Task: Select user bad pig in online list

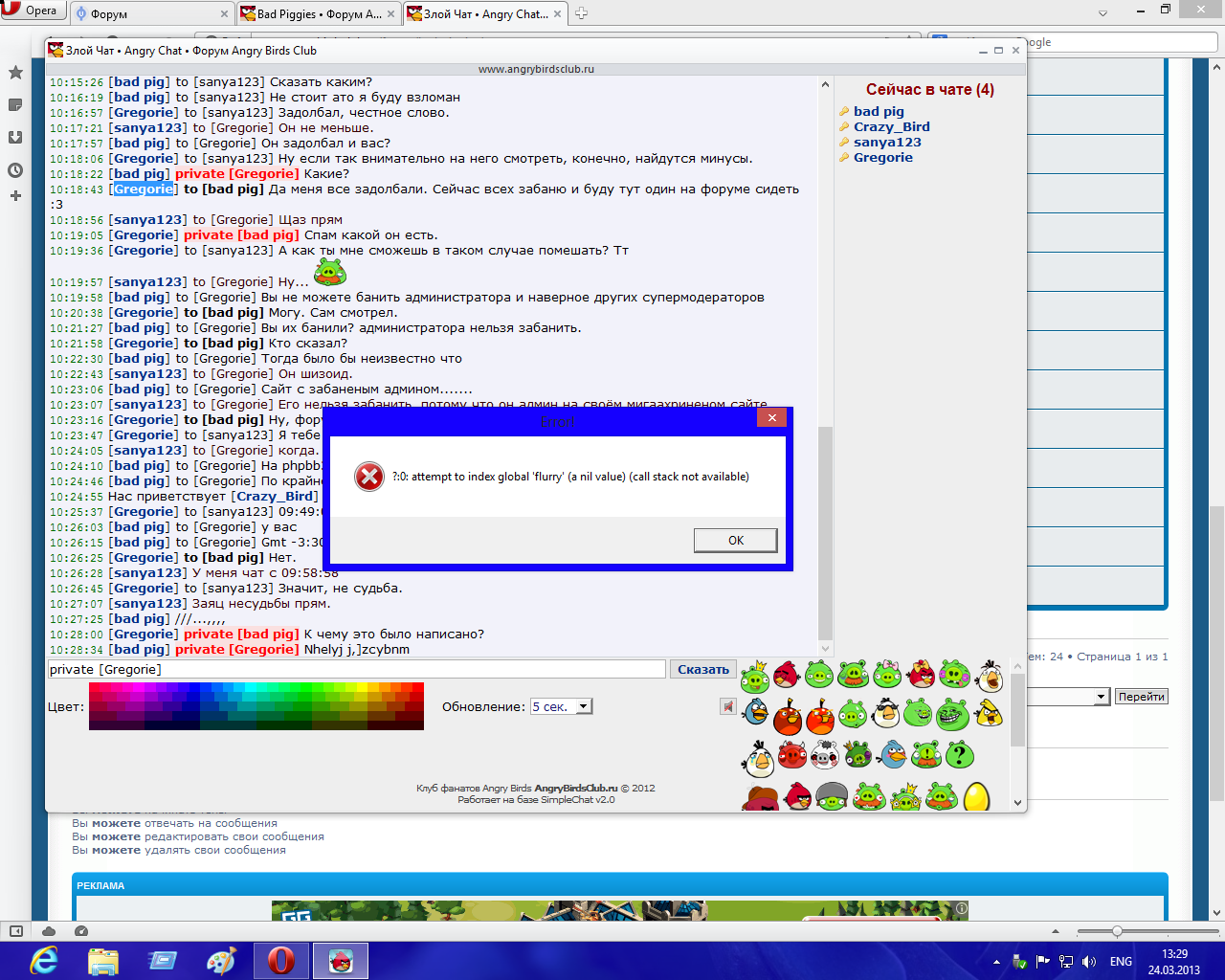Action: (879, 111)
